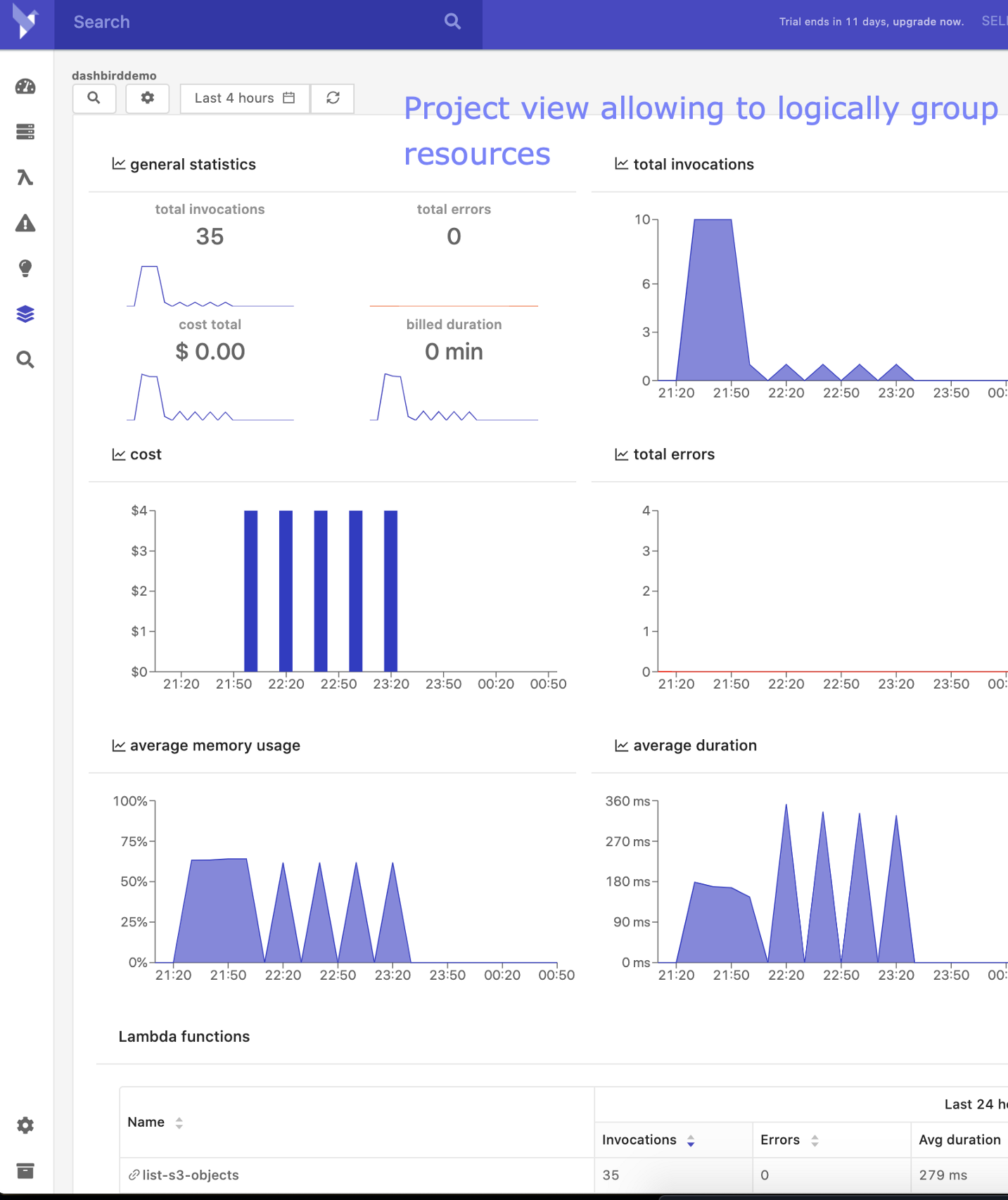Screen dimensions: 1008x1200
Task: Open the inventory server sidebar icon
Action: pos(25,132)
